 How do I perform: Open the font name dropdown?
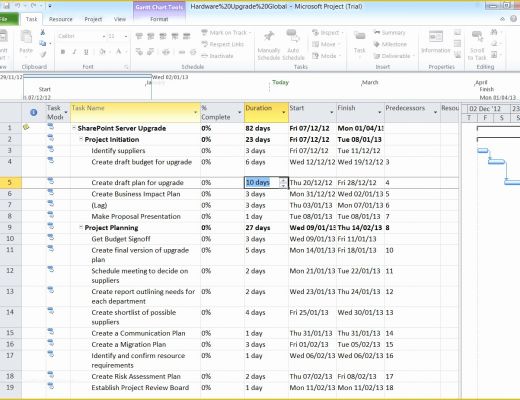[104, 36]
